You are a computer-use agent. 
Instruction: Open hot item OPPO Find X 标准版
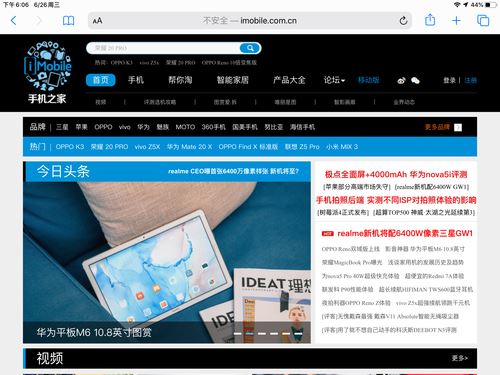click(x=248, y=147)
